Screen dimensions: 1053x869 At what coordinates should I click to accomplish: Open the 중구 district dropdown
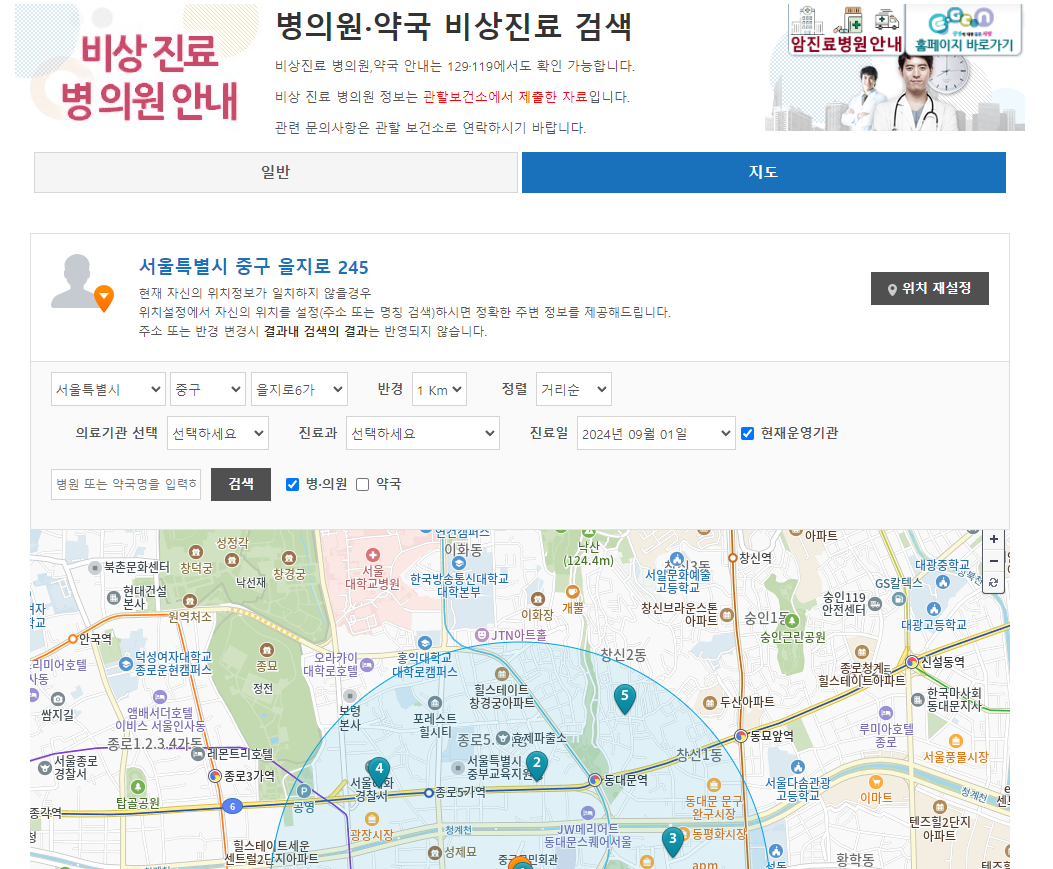(208, 390)
